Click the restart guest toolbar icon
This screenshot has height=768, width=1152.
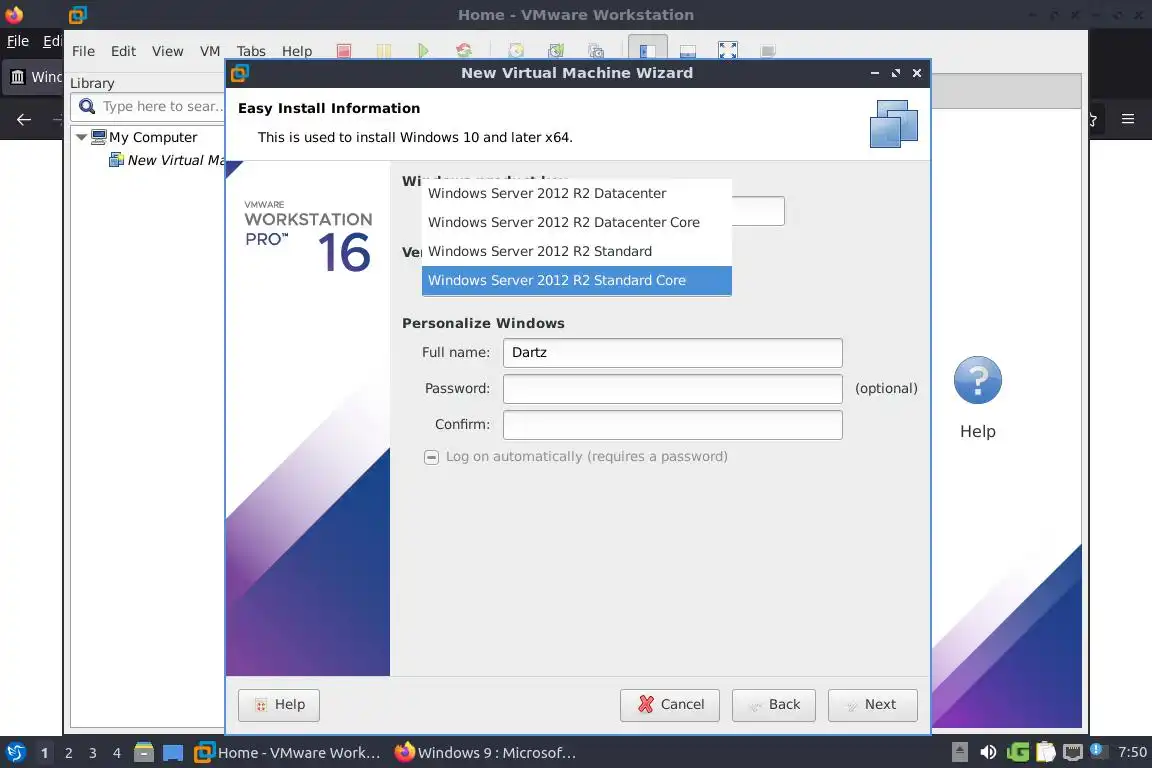[x=464, y=51]
